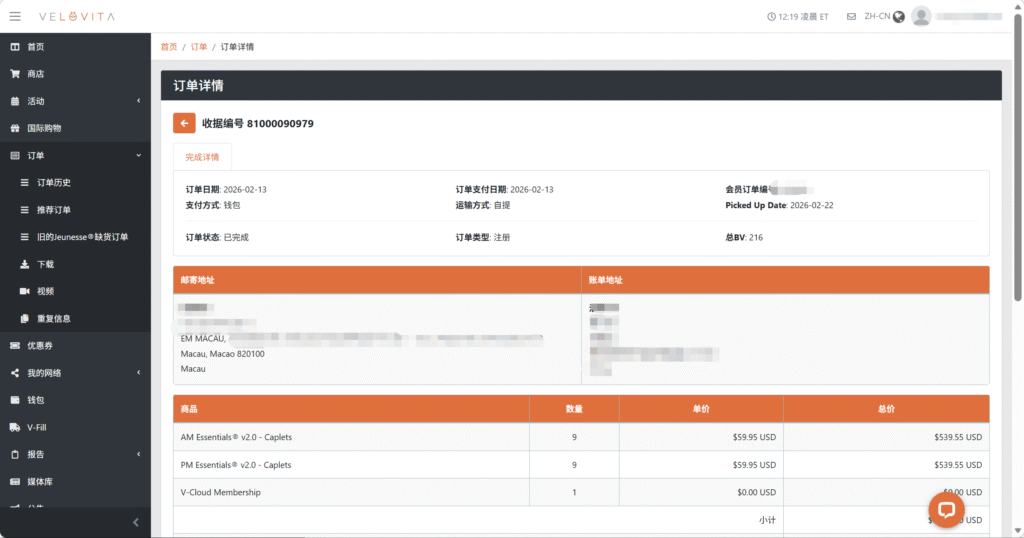The image size is (1024, 538).
Task: Click the 订单类型: 注册 text
Action: (483, 238)
